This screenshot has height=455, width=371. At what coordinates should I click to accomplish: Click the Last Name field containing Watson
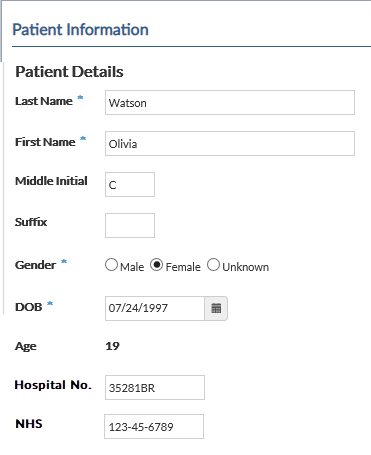coord(230,102)
